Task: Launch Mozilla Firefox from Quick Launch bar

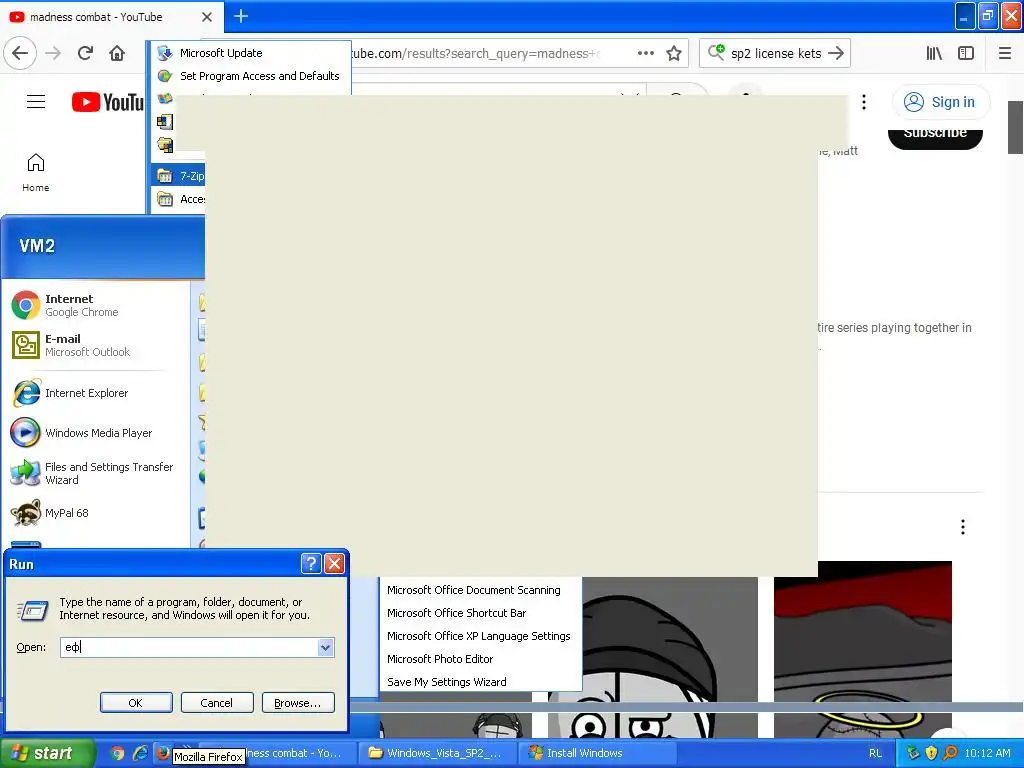Action: (163, 752)
